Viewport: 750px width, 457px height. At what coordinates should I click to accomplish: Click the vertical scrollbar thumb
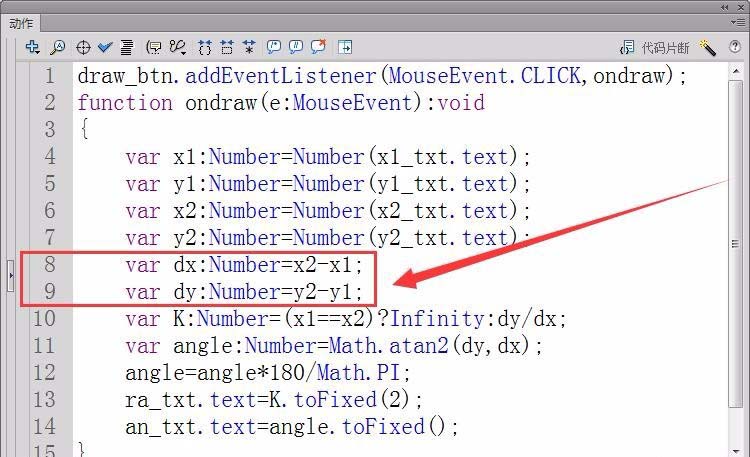(x=736, y=244)
